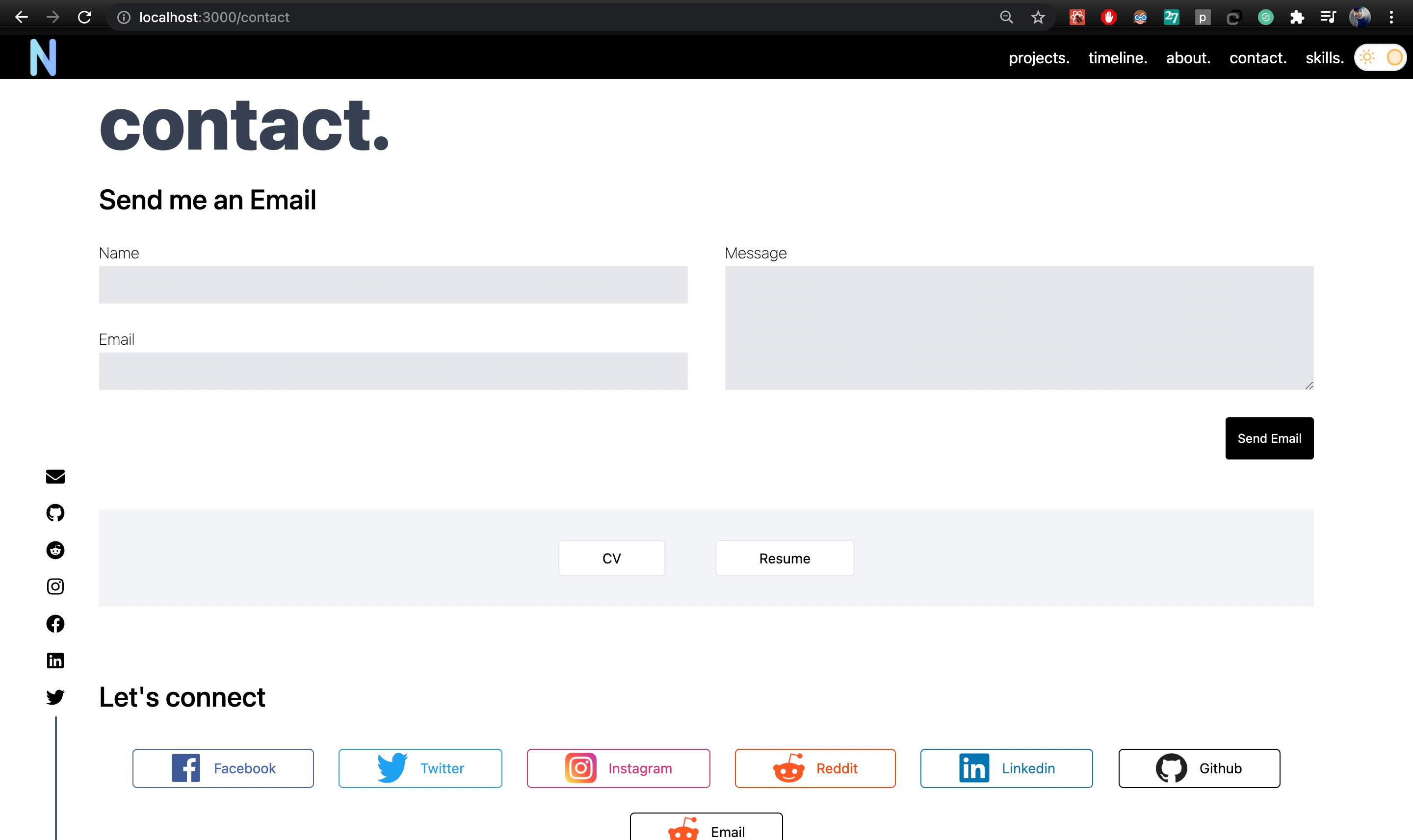
Task: Click the 'Send me an Email' heading
Action: (x=207, y=200)
